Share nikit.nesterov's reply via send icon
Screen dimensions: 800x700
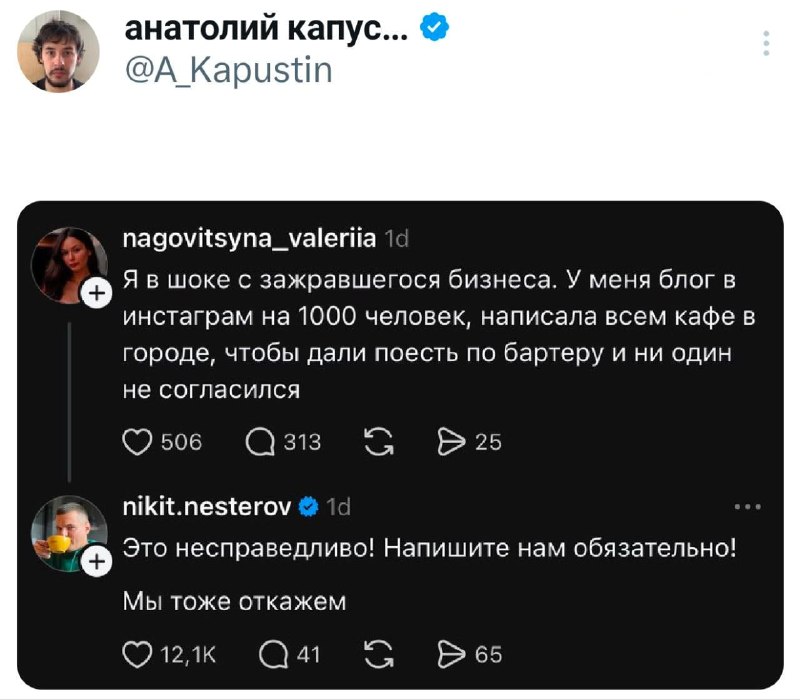(x=453, y=655)
